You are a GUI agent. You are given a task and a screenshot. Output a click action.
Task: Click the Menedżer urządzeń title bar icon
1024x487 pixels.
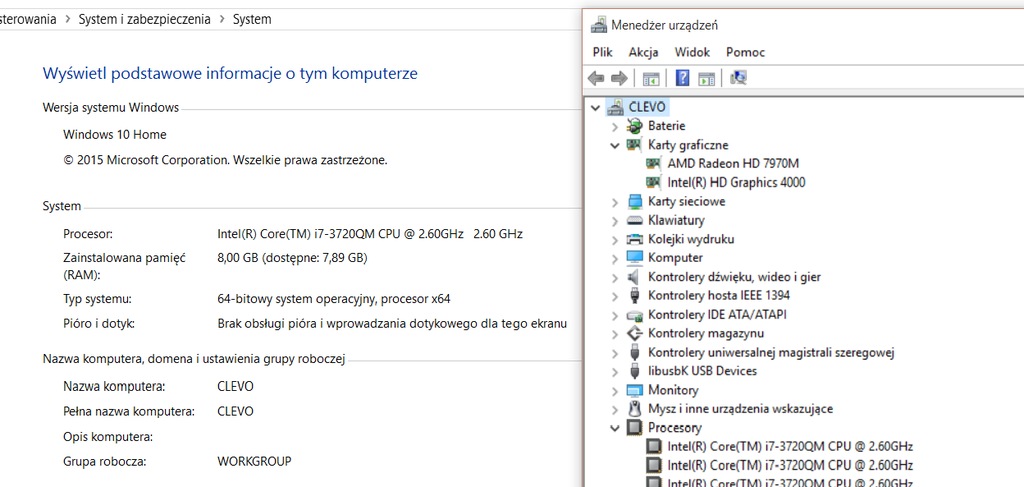(x=598, y=25)
